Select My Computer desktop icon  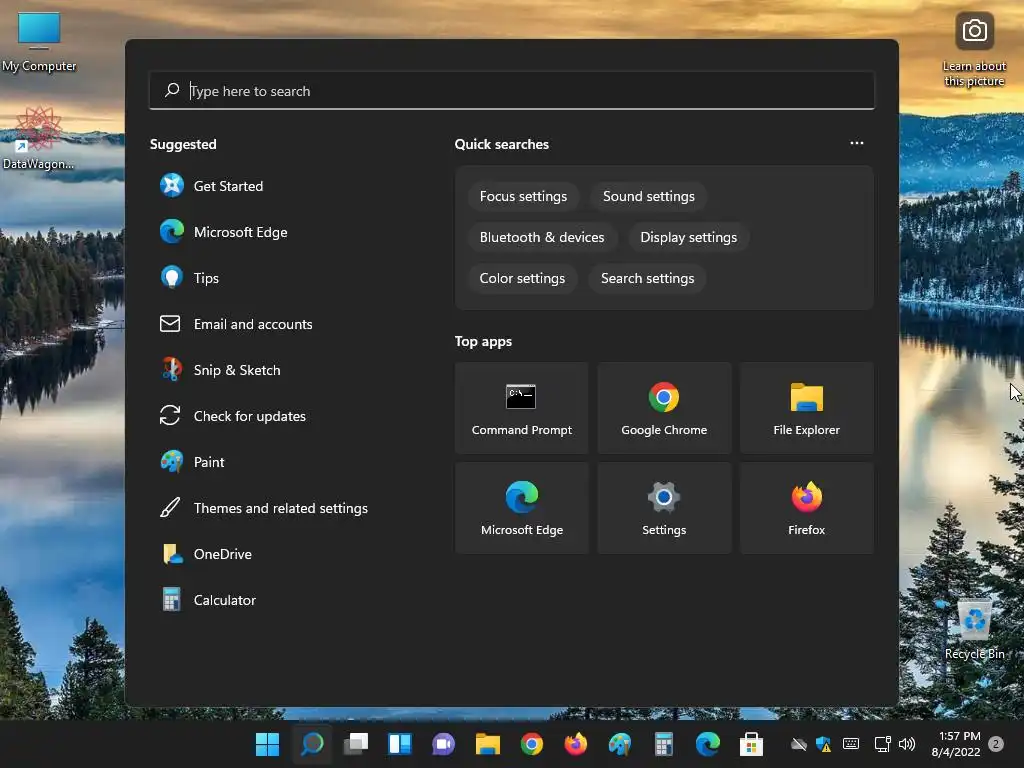39,42
